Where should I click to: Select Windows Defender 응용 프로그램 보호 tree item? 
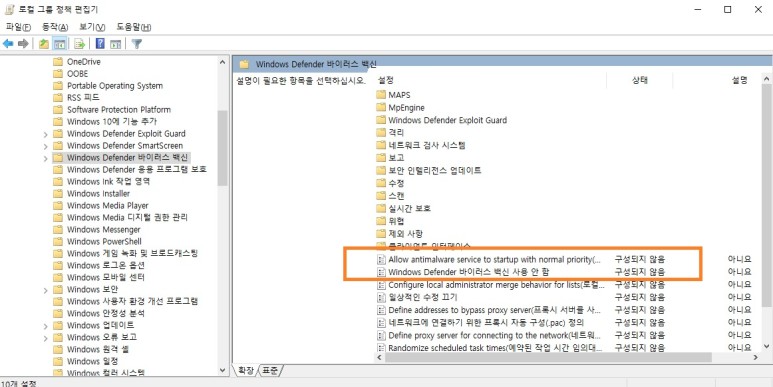point(137,169)
